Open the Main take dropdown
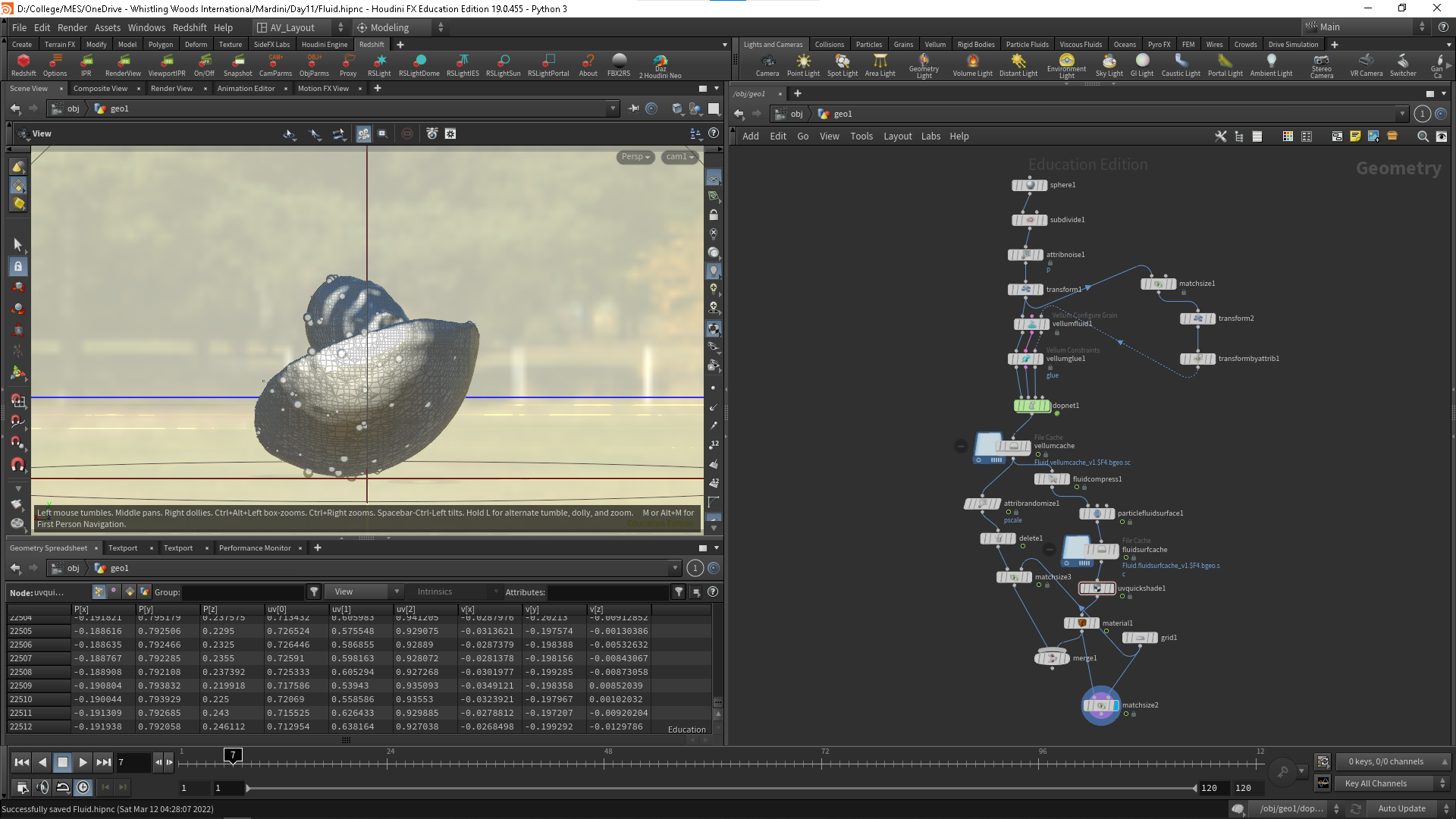The image size is (1456, 819). pos(1364,27)
